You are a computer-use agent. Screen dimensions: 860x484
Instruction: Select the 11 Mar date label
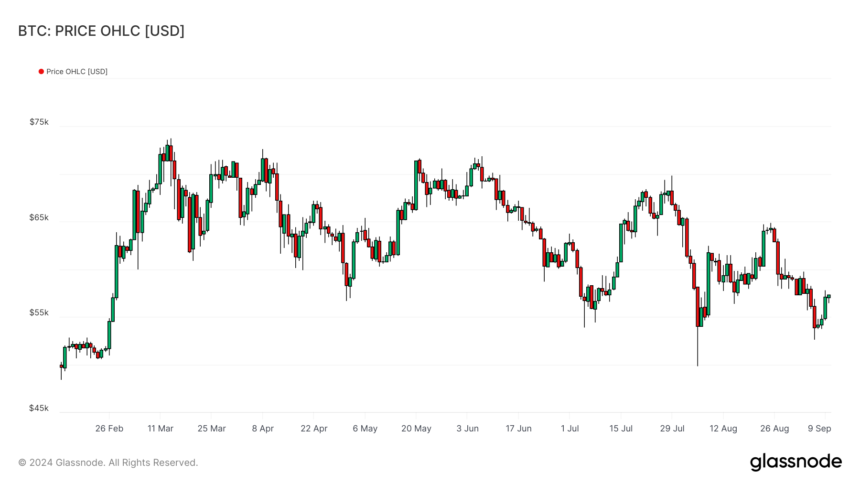coord(160,429)
